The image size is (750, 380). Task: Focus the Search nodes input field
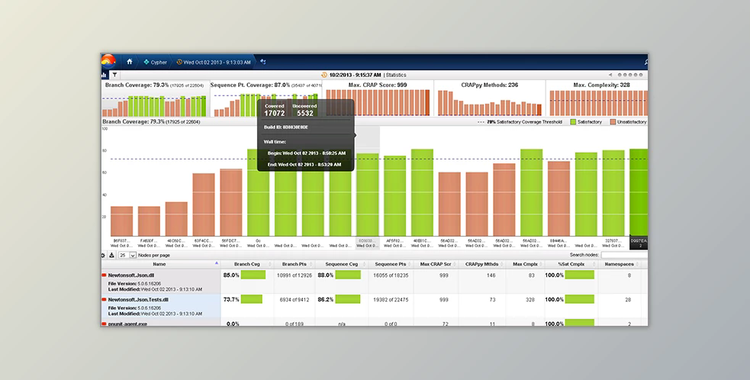(x=624, y=255)
